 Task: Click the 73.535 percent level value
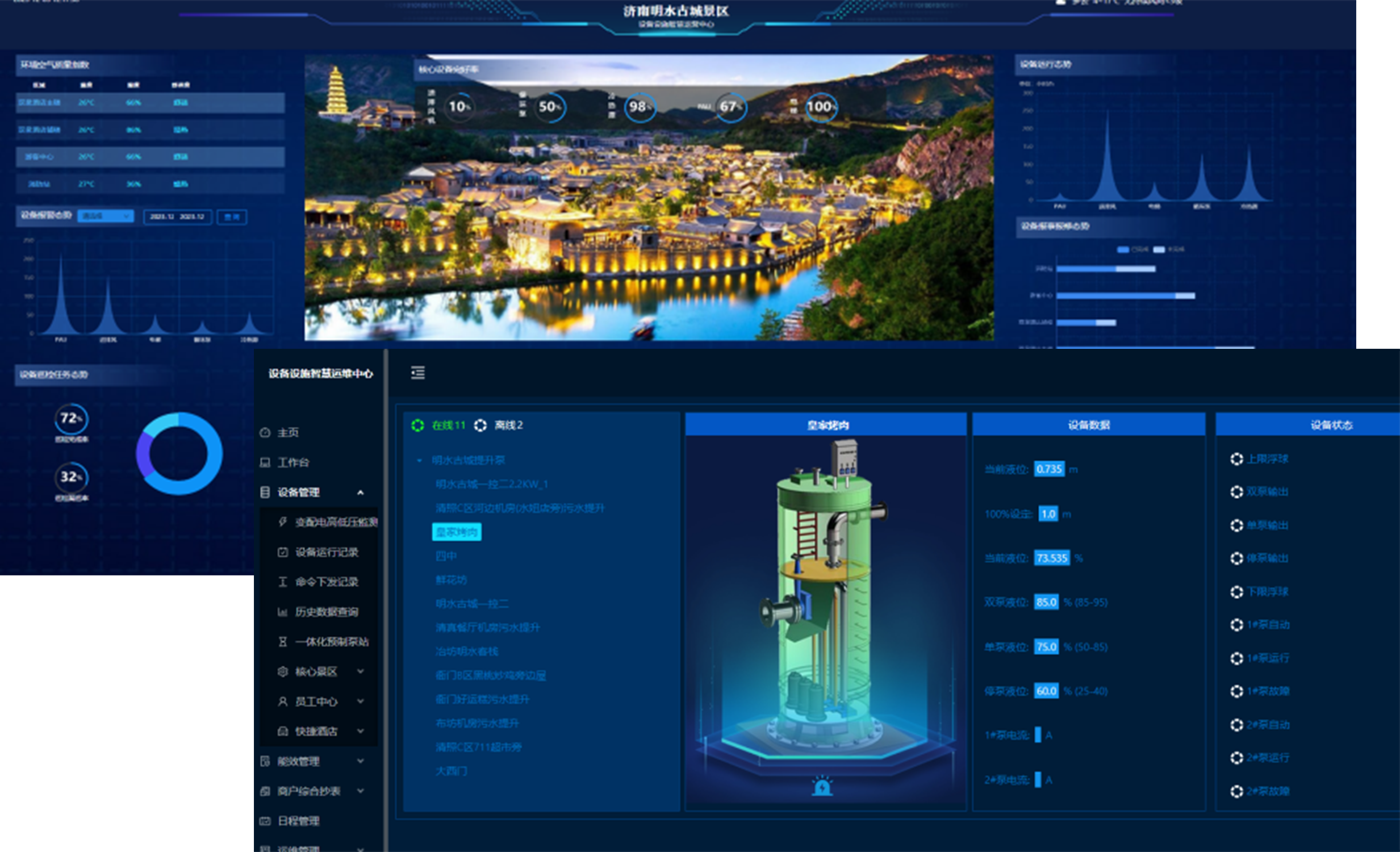tap(1052, 558)
